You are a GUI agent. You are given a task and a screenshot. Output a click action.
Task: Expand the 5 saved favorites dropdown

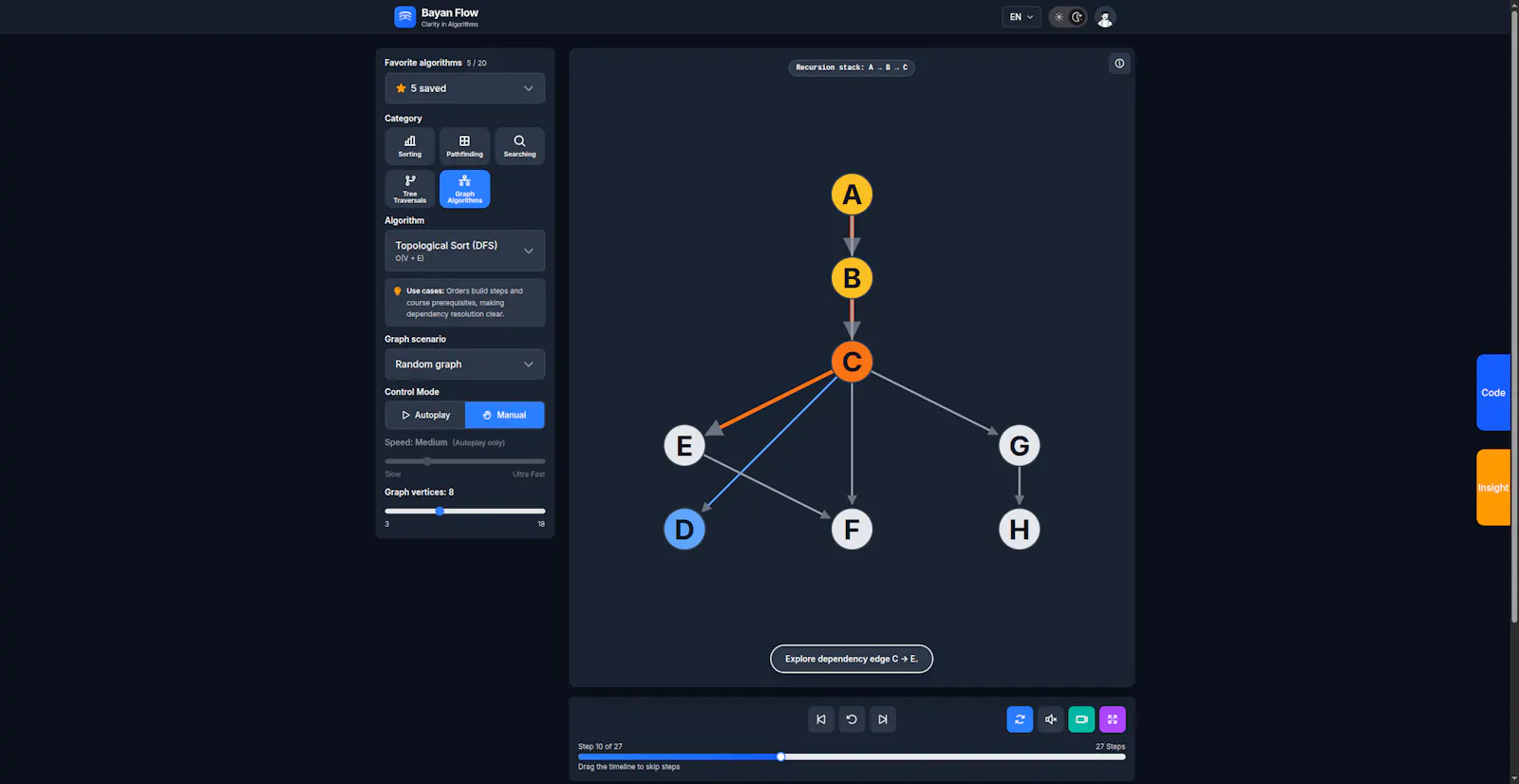coord(465,88)
